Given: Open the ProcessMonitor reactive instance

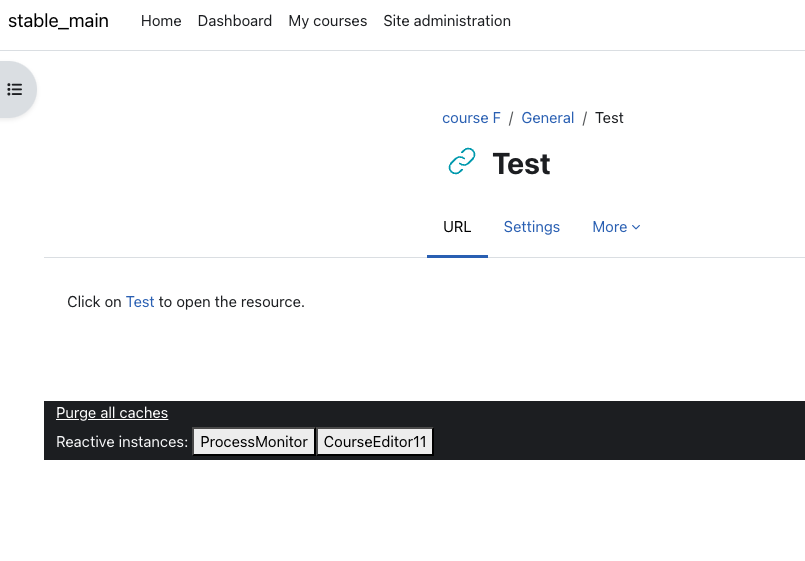Looking at the screenshot, I should point(254,442).
